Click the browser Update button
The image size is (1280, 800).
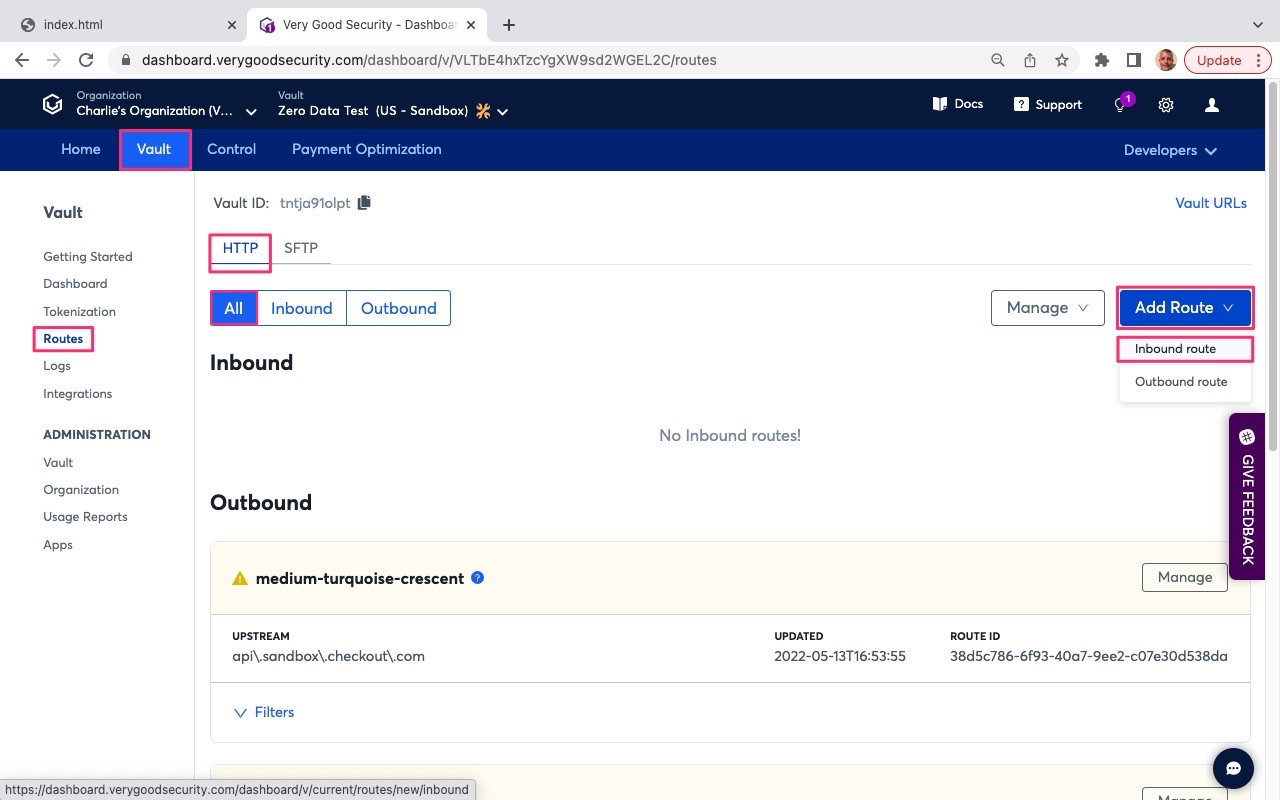tap(1226, 60)
